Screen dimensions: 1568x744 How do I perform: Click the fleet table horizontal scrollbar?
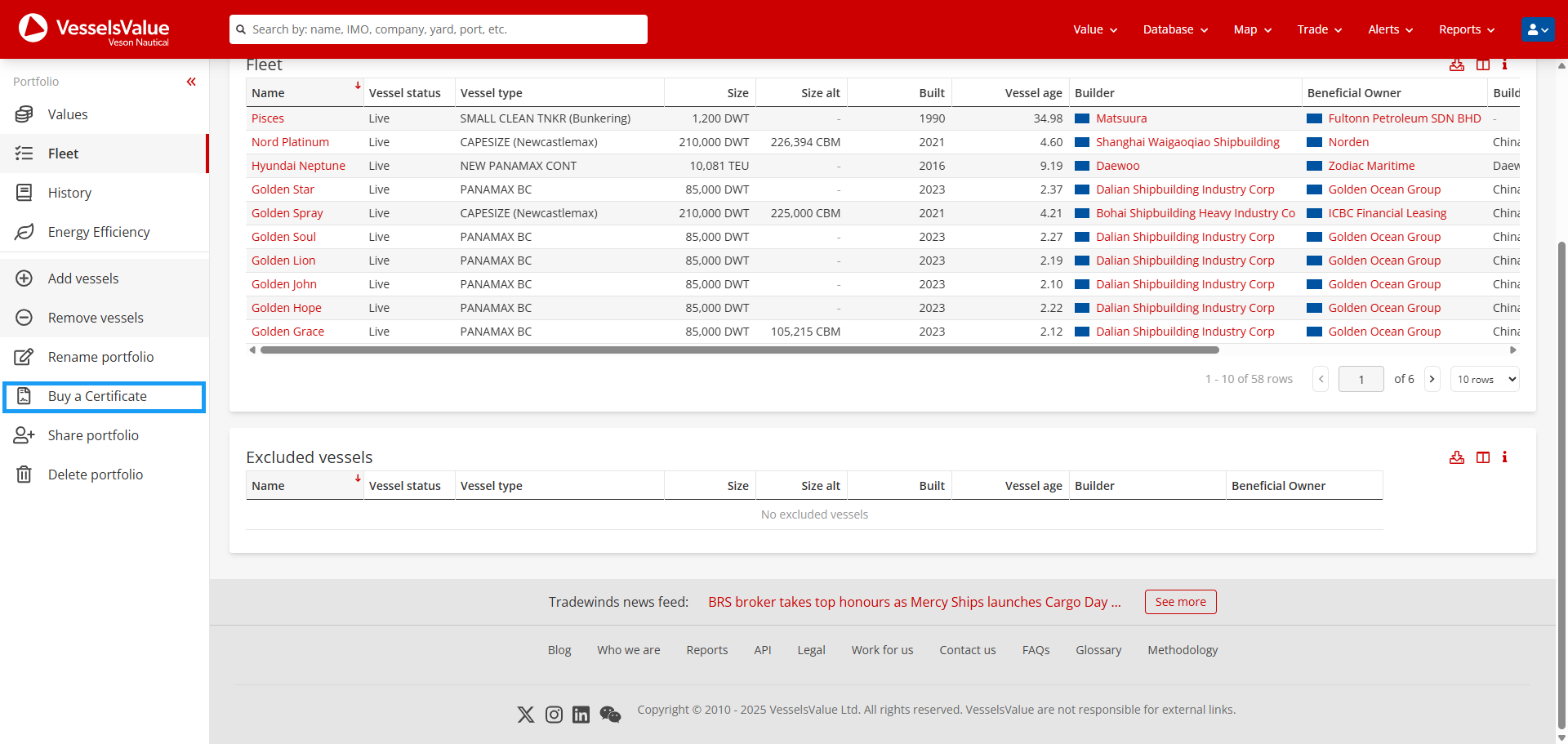[739, 350]
